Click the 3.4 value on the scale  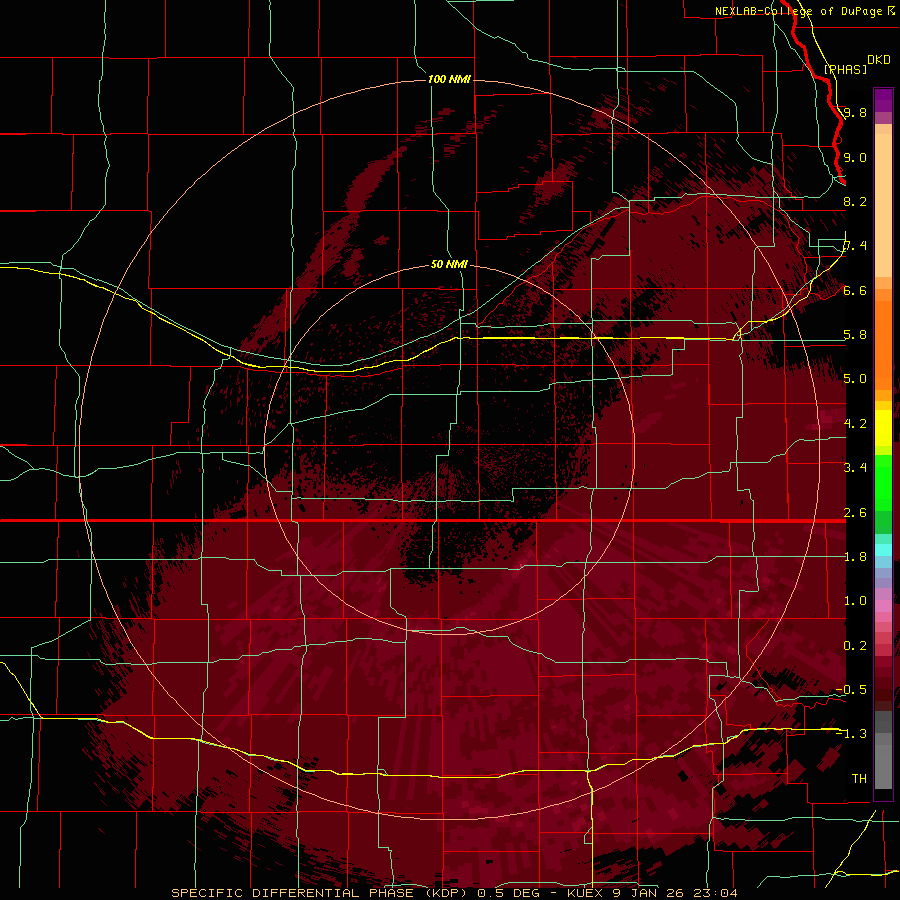point(855,467)
